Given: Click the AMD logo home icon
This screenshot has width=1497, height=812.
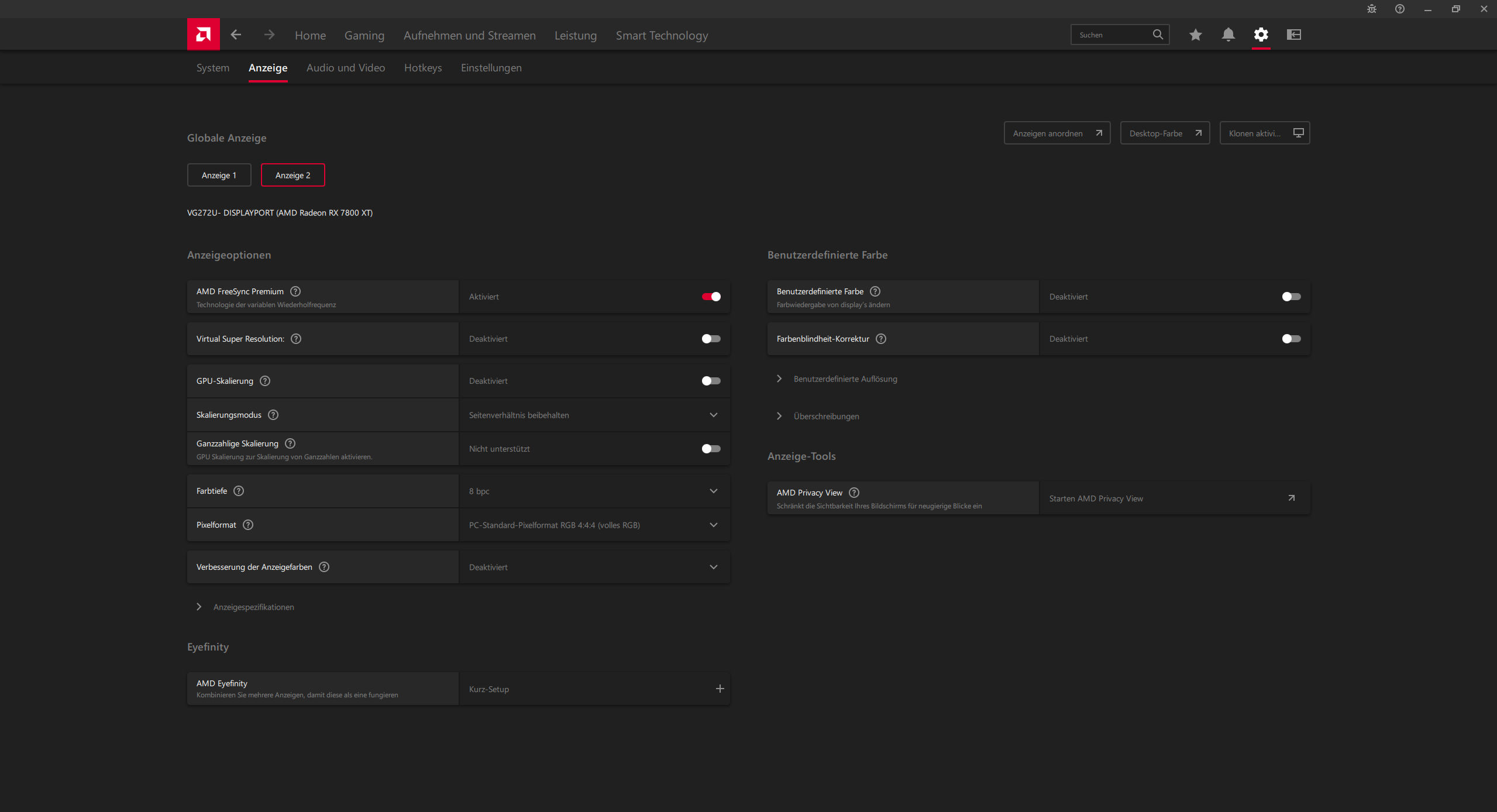Looking at the screenshot, I should 203,35.
